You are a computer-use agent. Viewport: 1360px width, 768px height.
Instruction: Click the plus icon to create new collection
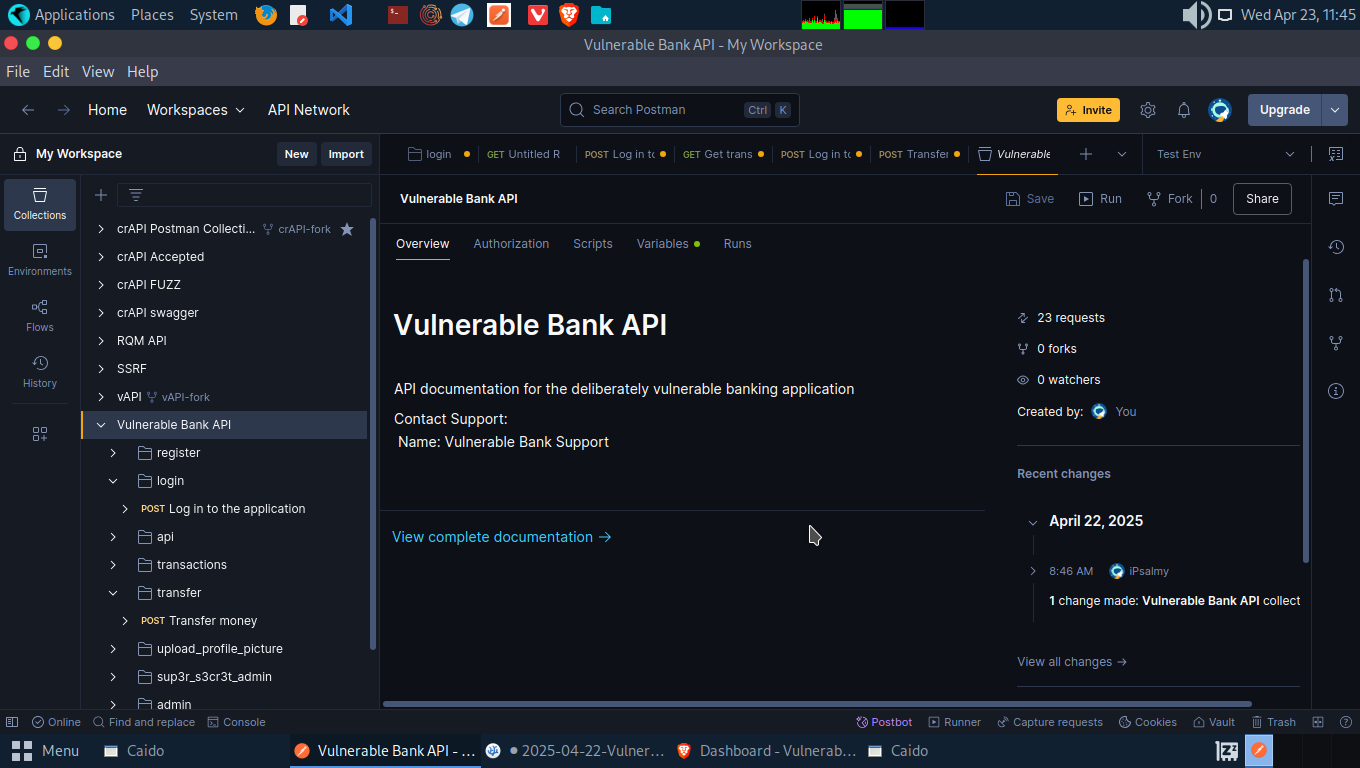[x=100, y=195]
